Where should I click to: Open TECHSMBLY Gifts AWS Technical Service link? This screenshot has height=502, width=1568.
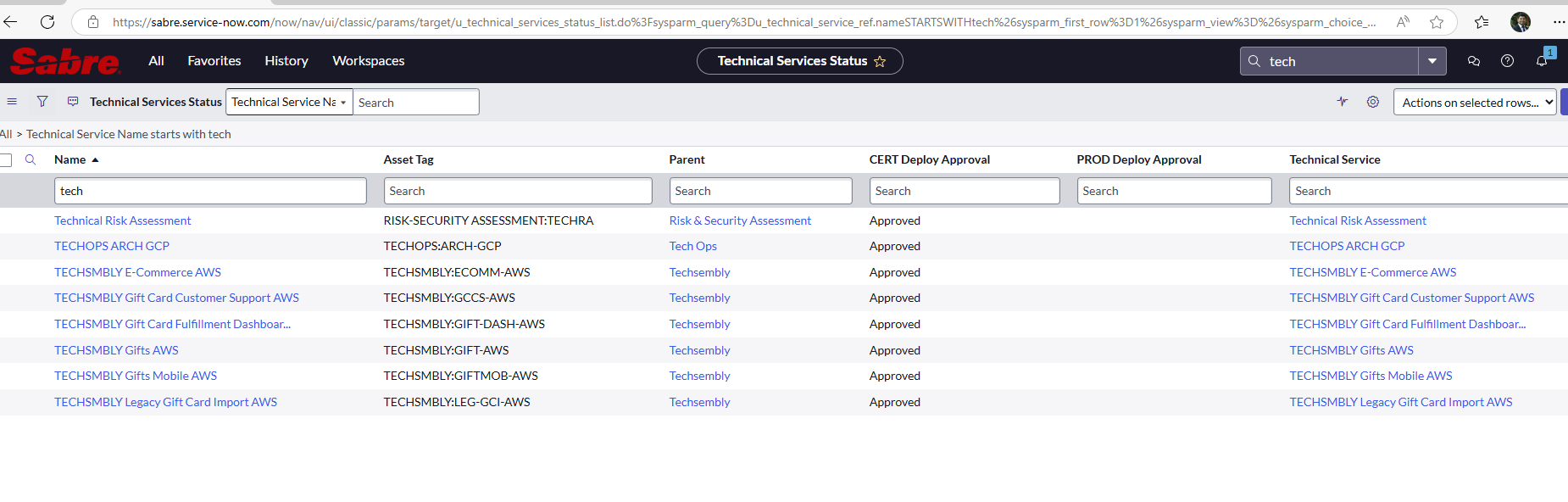[x=1352, y=350]
